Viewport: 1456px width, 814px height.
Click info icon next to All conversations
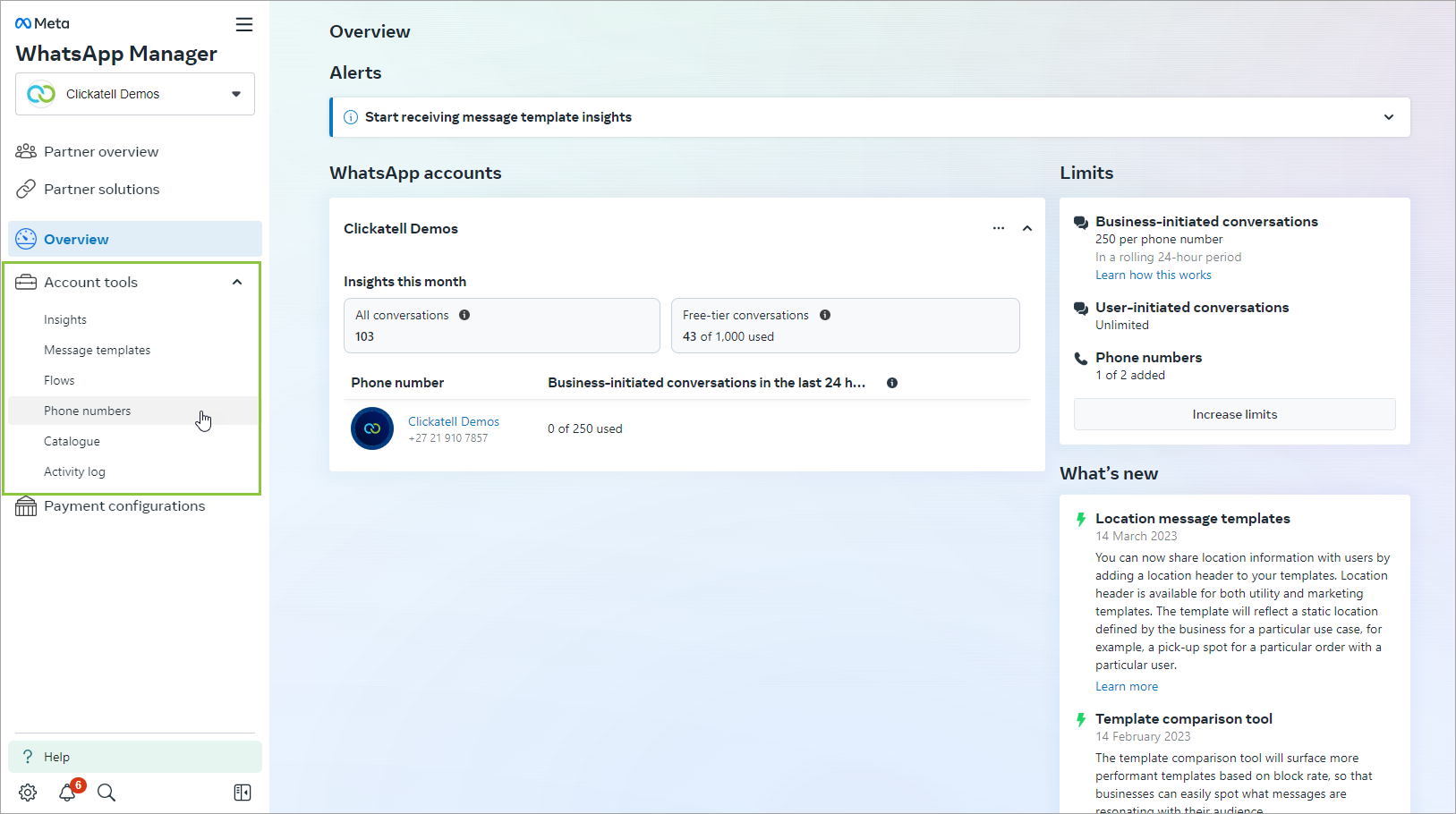[x=464, y=315]
